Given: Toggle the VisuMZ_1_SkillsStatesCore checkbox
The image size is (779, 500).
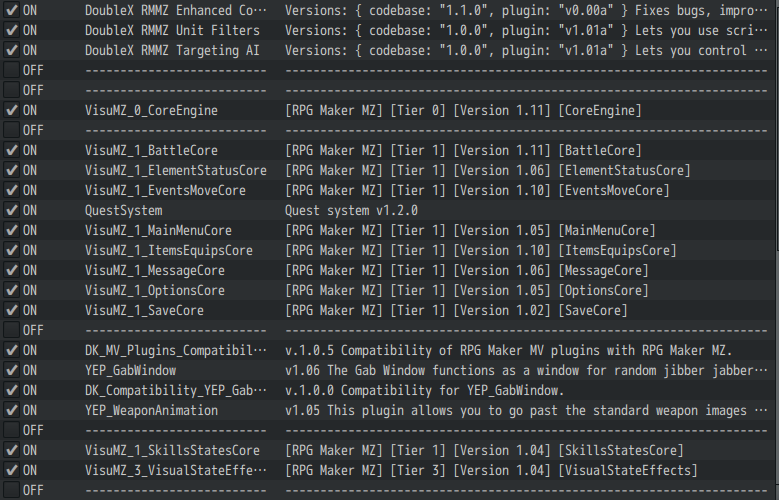Looking at the screenshot, I should pos(11,450).
